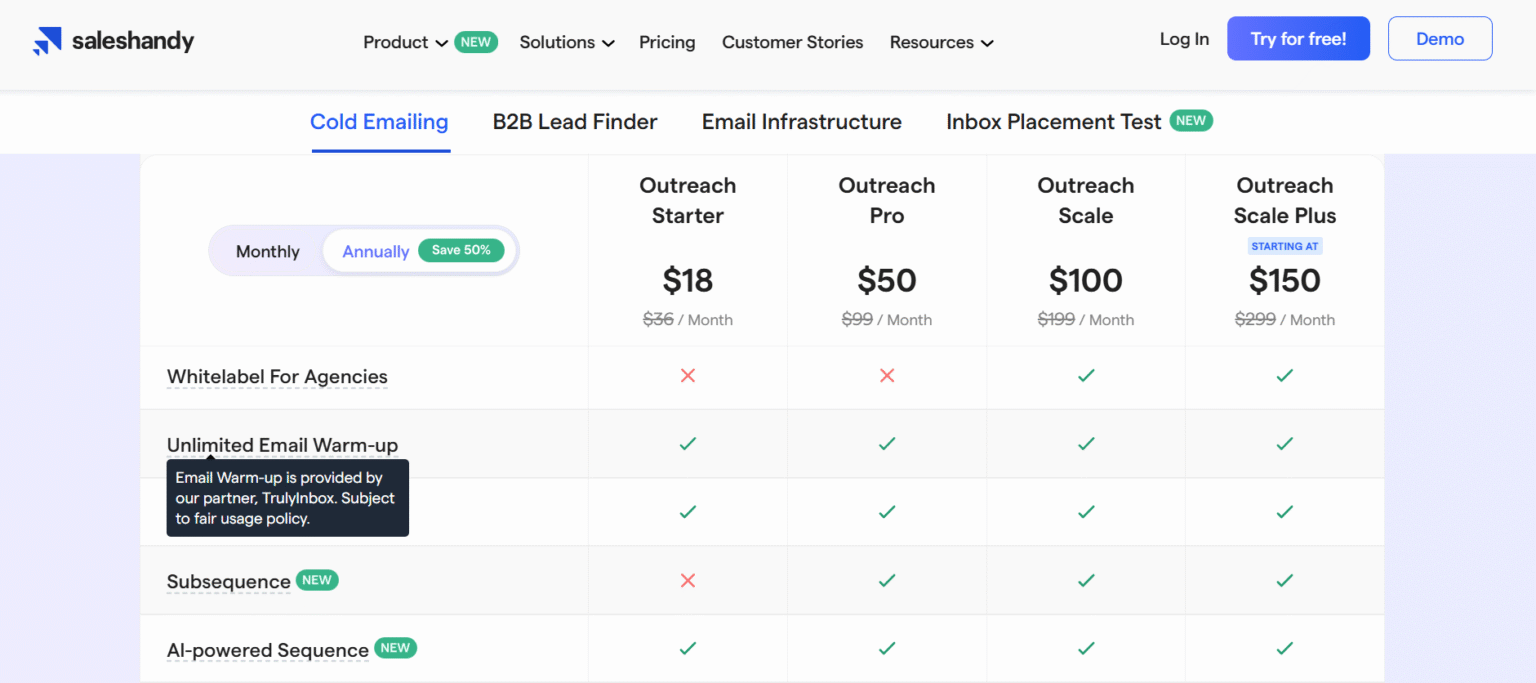This screenshot has height=683, width=1536.
Task: Click the Saleshandy logo icon
Action: pyautogui.click(x=47, y=41)
